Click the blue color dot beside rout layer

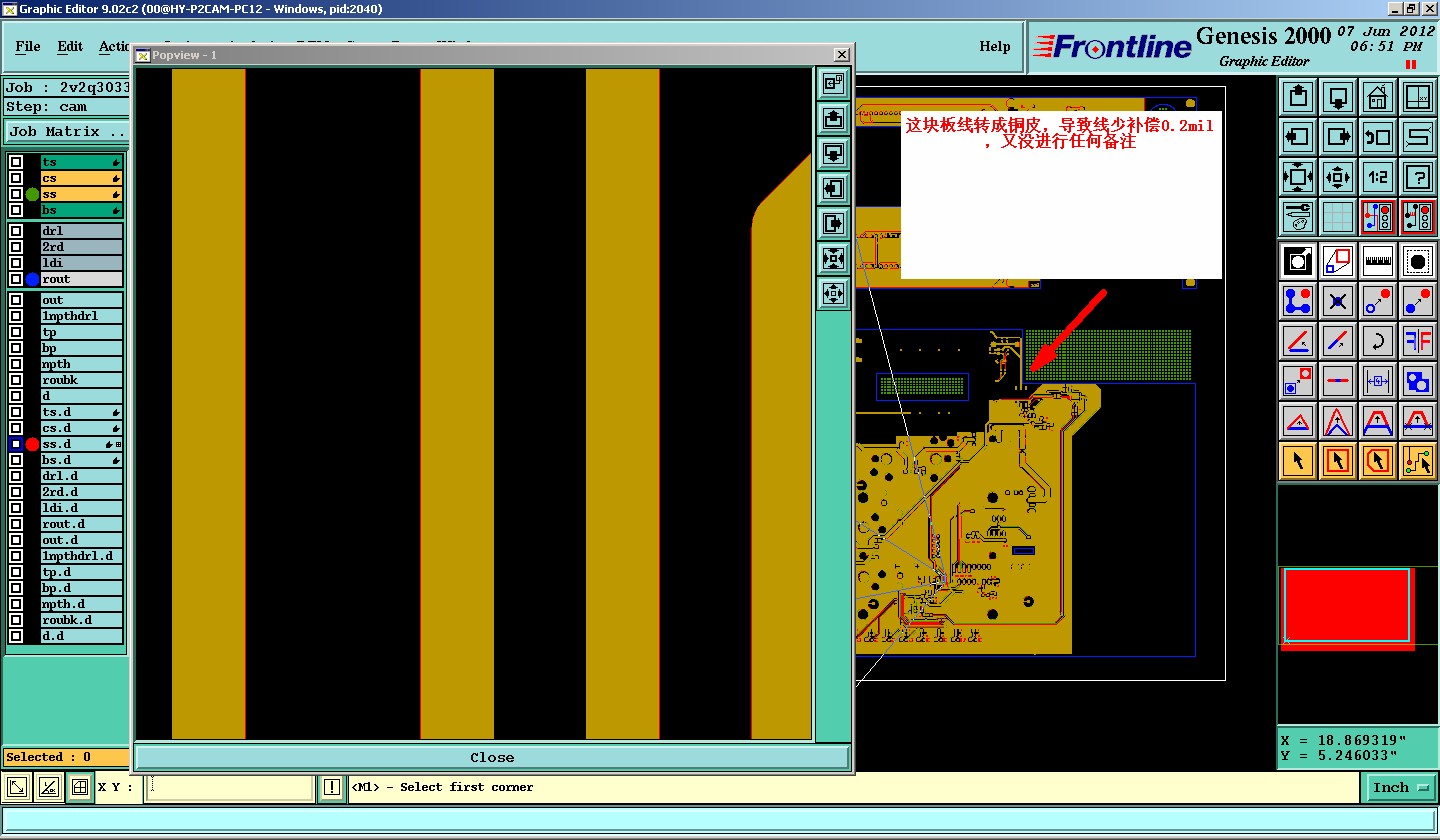[32, 279]
